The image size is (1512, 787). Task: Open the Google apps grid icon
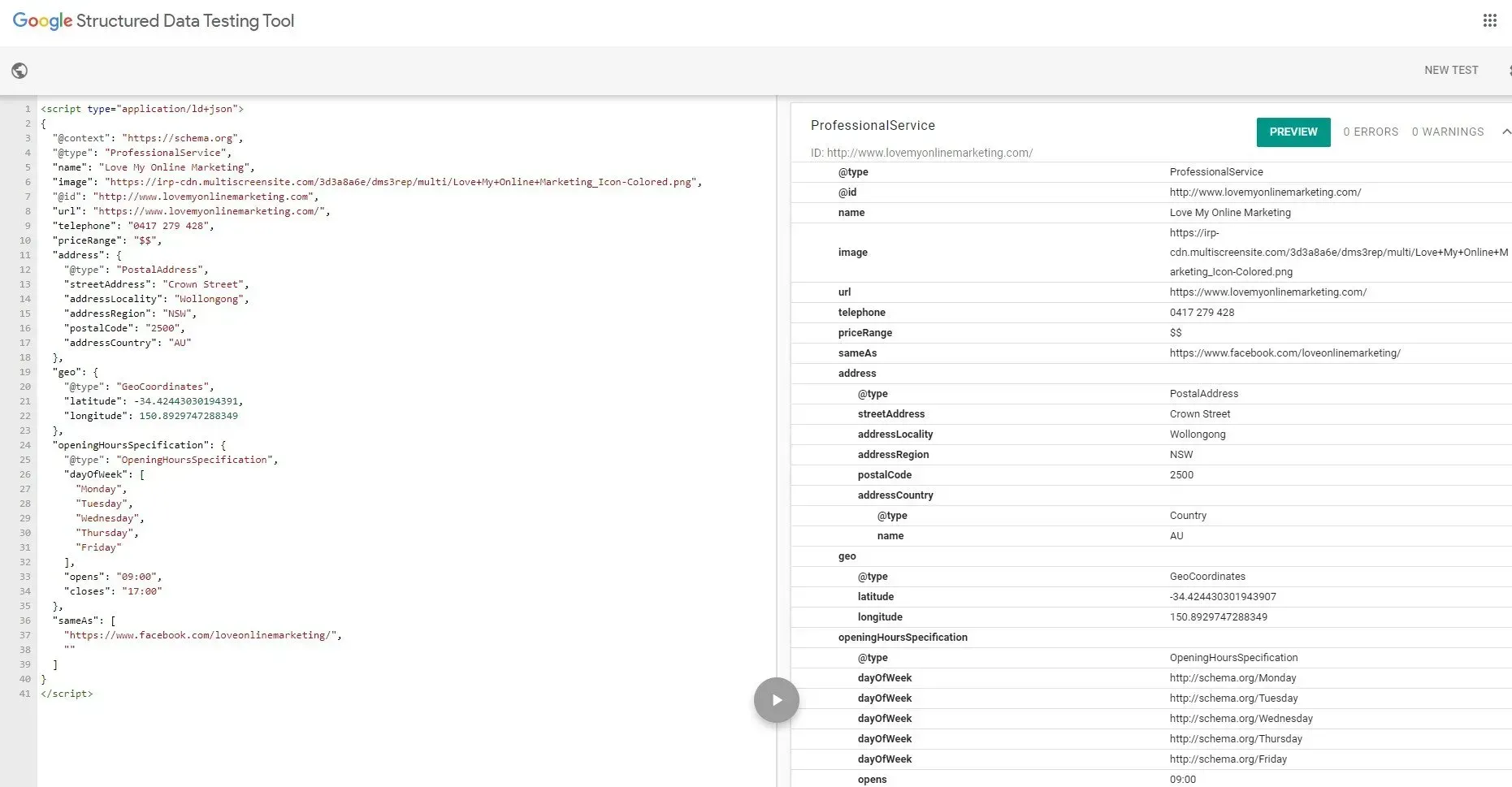coord(1489,21)
